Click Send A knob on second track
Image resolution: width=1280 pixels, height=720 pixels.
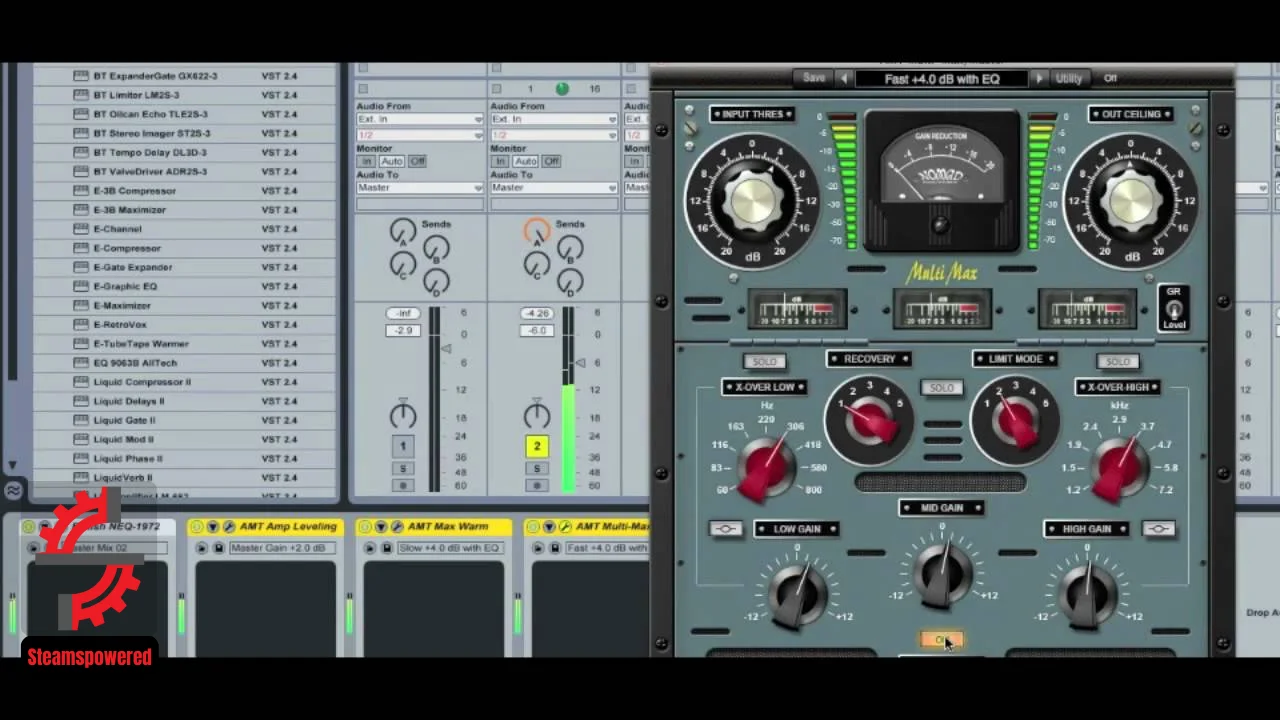pyautogui.click(x=537, y=233)
